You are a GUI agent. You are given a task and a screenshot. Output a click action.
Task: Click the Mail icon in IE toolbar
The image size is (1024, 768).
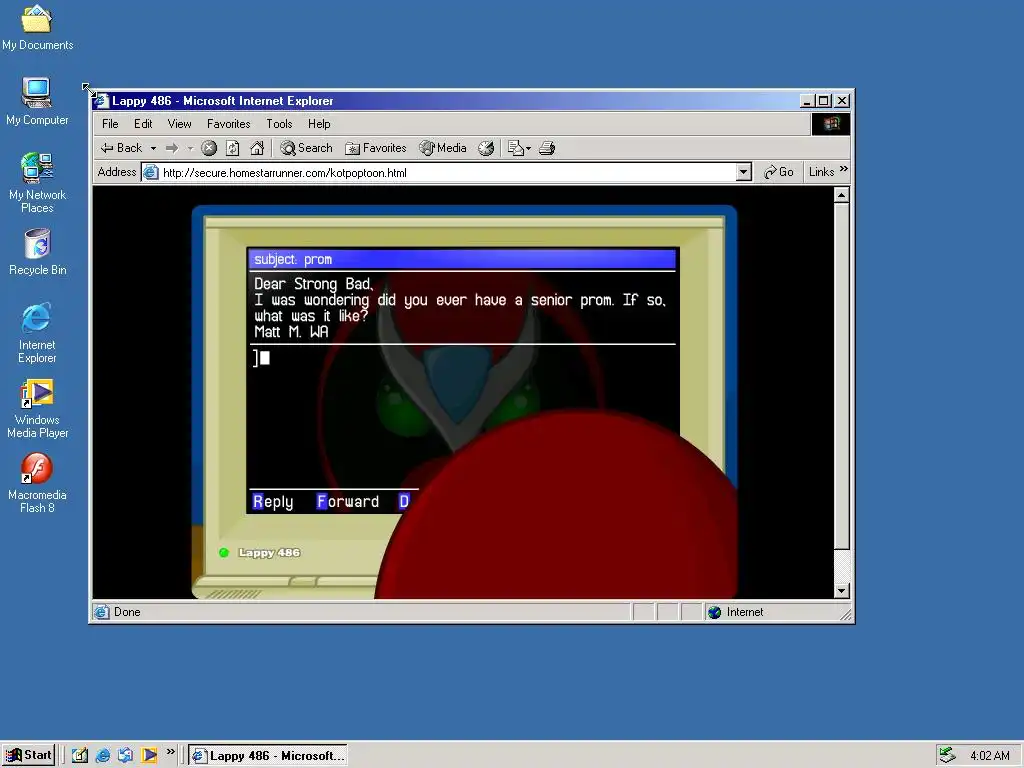tap(516, 148)
